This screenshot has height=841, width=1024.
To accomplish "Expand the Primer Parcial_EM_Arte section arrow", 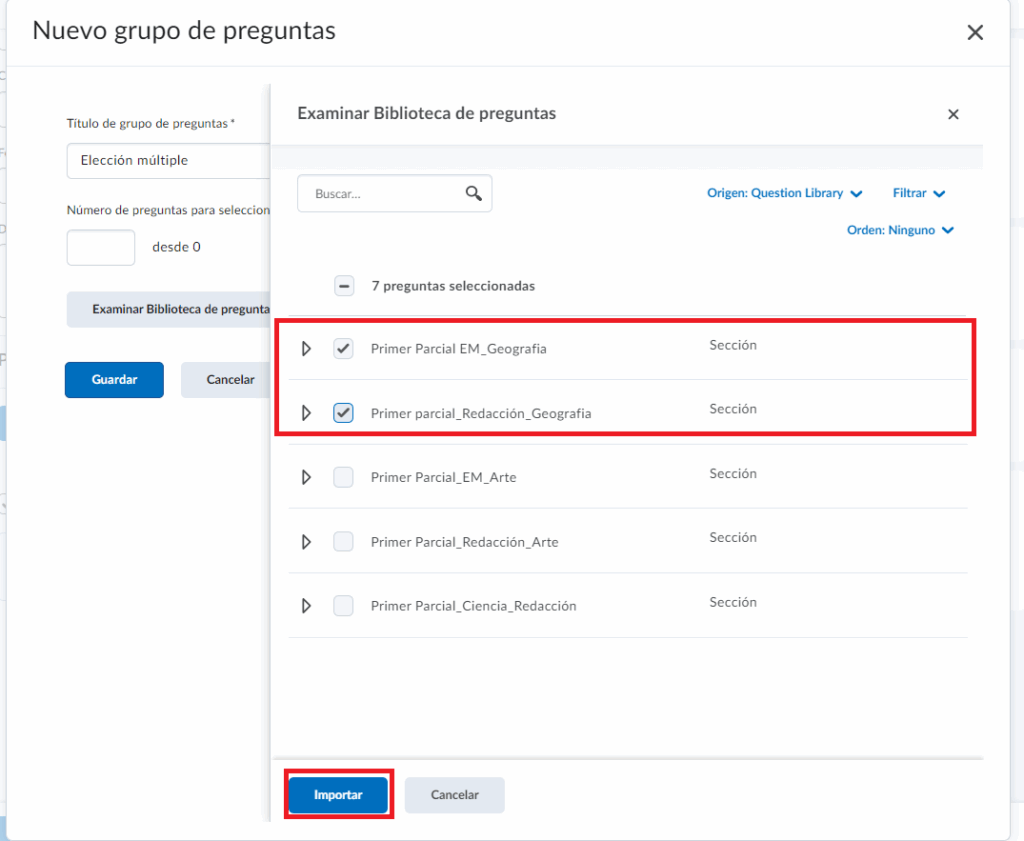I will [307, 477].
